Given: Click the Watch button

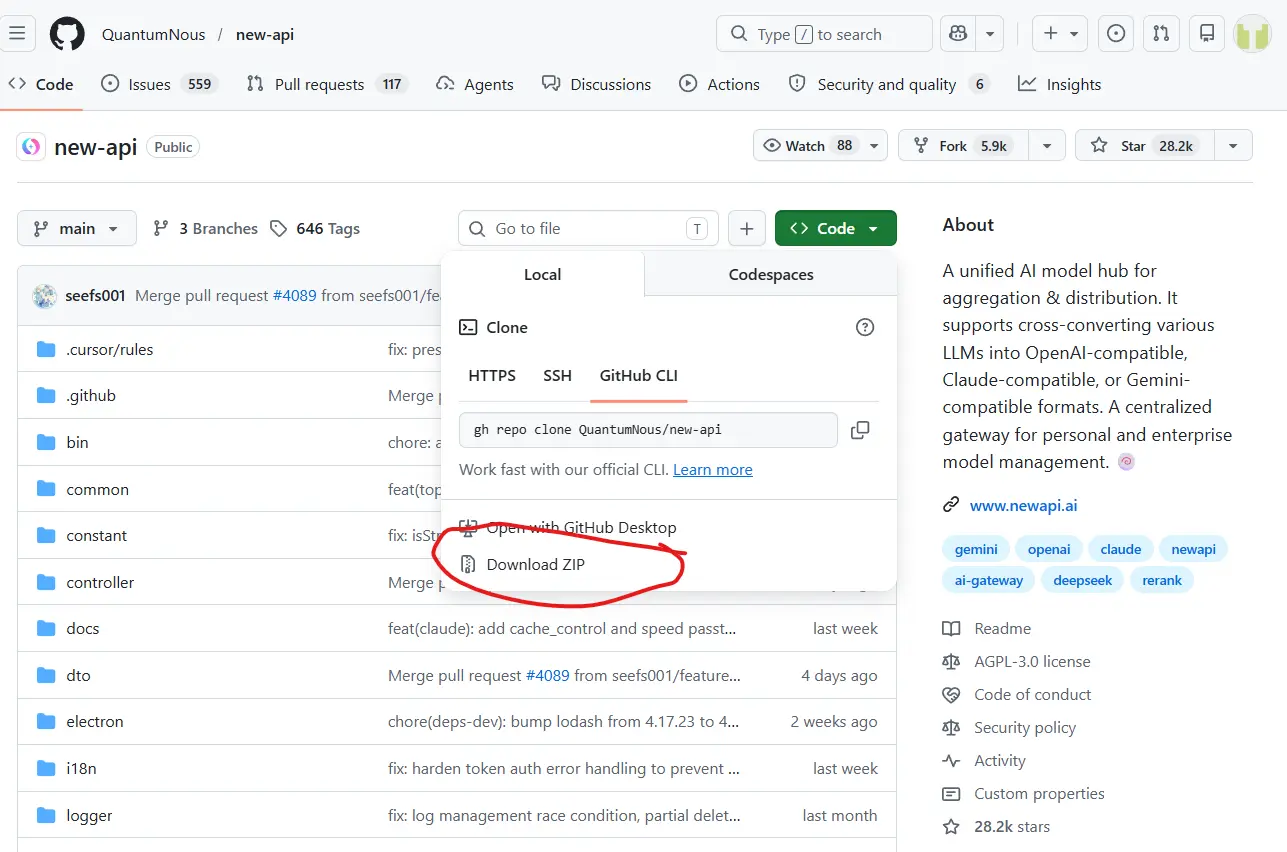Looking at the screenshot, I should click(x=808, y=146).
